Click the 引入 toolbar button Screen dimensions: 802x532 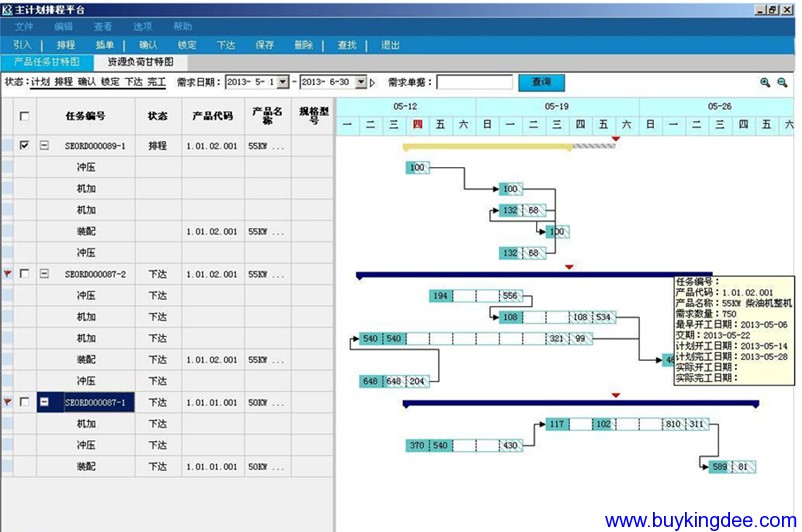coord(22,45)
